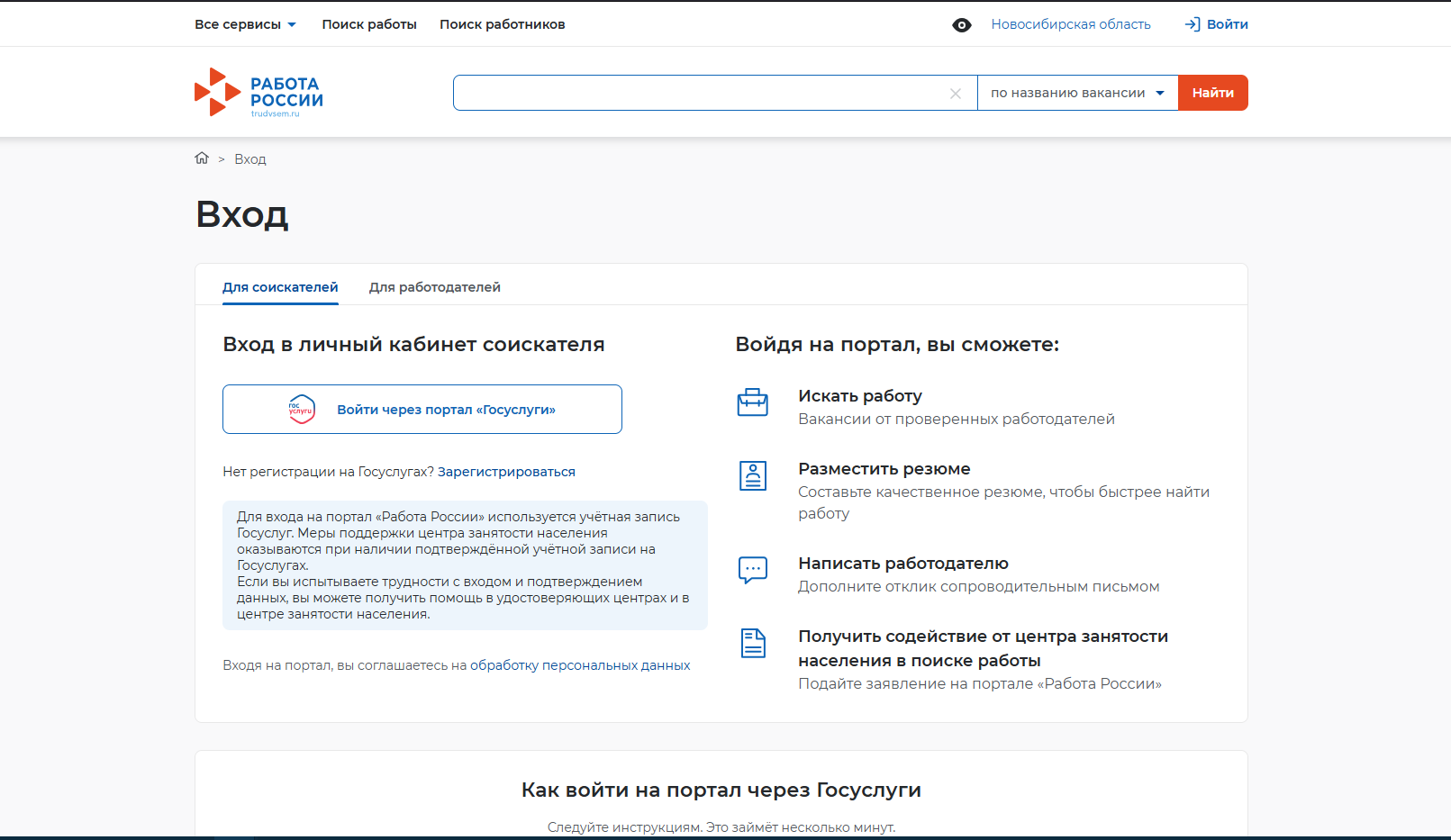Open Поиск работы in top menu
This screenshot has width=1451, height=840.
pos(369,24)
